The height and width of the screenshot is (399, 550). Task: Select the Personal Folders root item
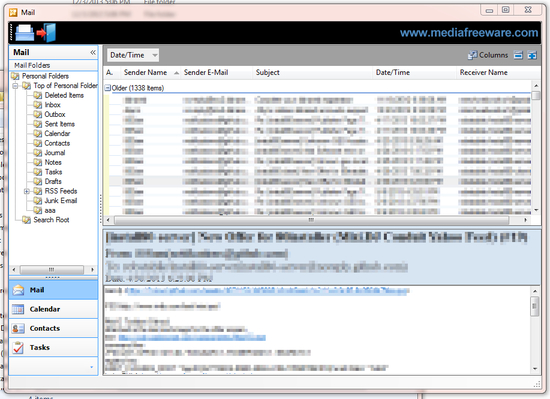45,76
